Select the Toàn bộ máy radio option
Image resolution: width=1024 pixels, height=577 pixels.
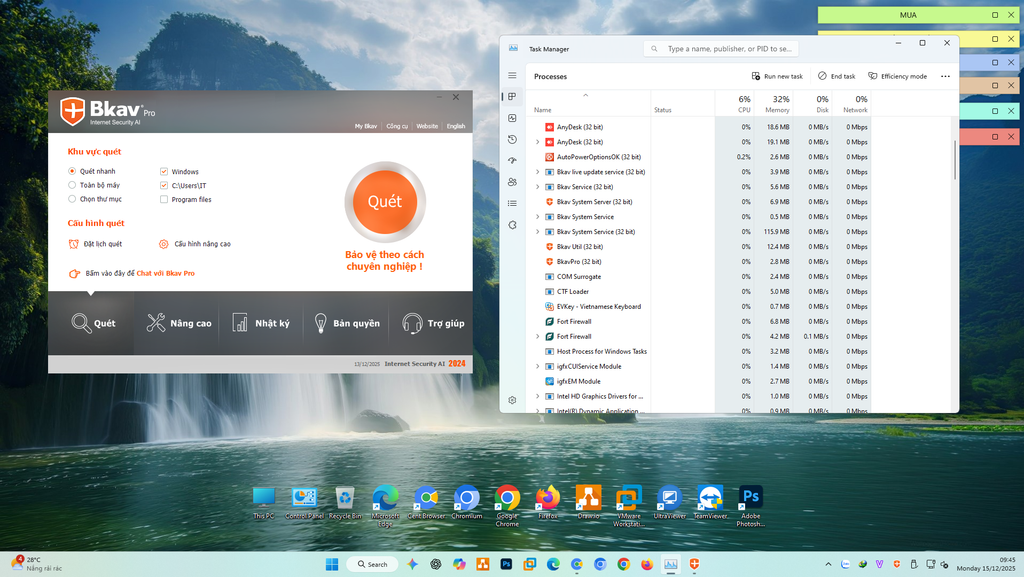(72, 185)
